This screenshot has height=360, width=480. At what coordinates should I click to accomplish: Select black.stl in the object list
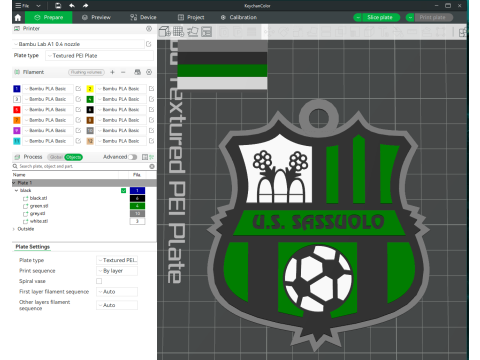pyautogui.click(x=38, y=198)
